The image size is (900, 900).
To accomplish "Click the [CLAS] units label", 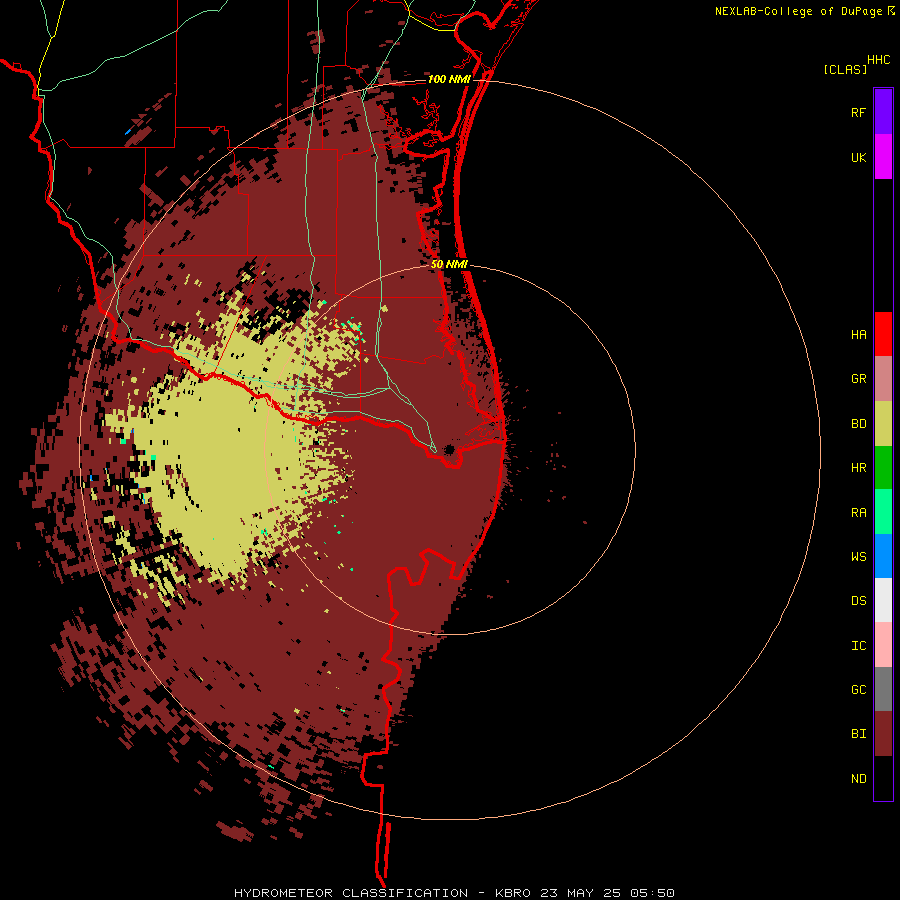I will 845,69.
